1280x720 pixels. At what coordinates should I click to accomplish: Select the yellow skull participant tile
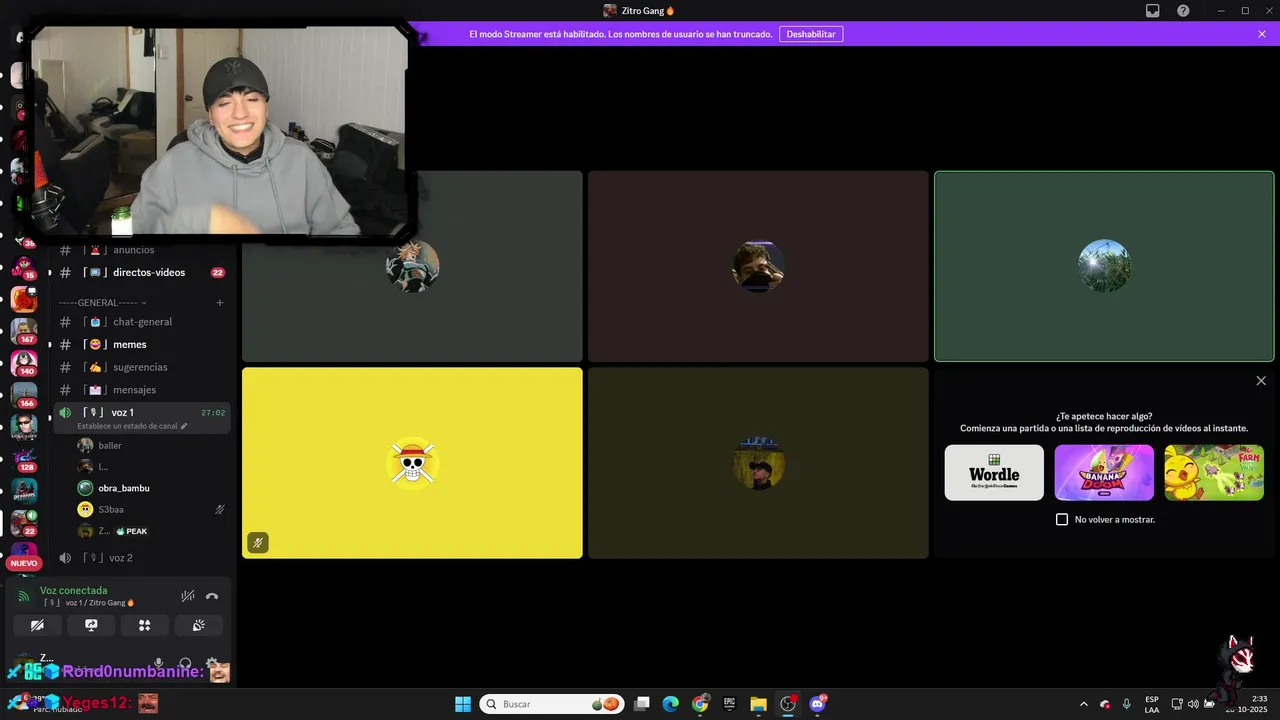[x=412, y=463]
